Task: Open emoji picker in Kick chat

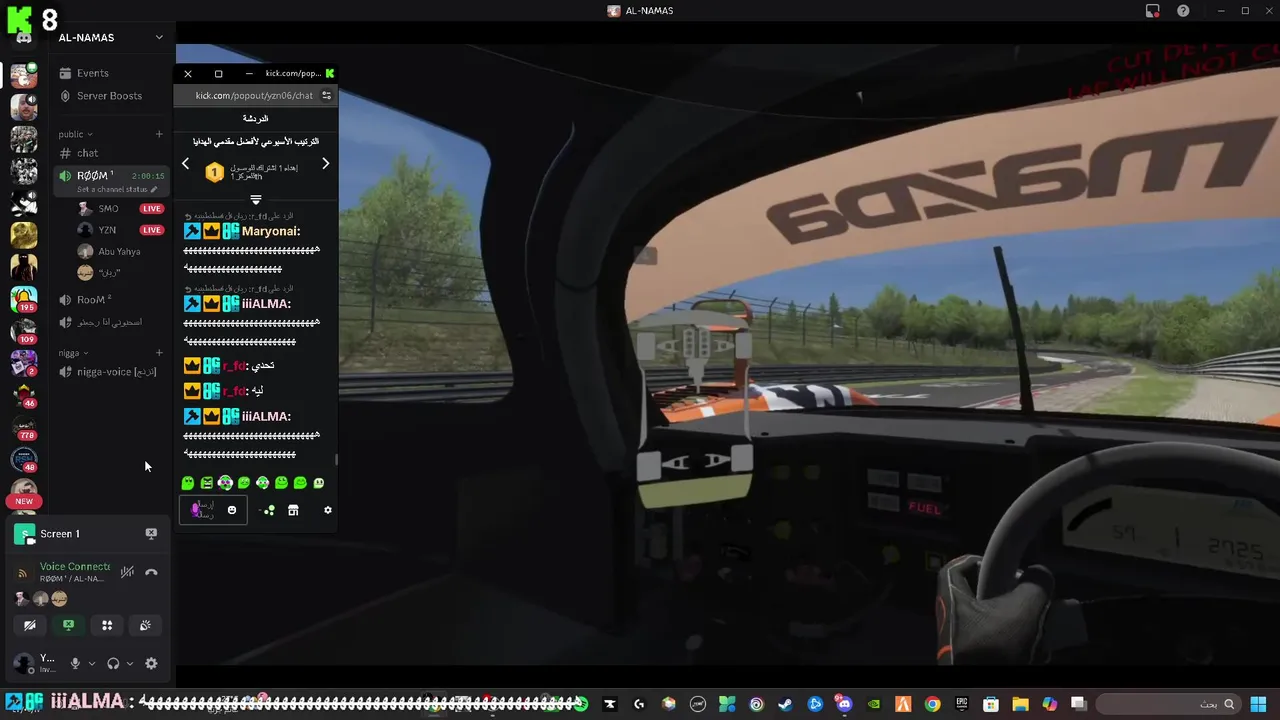Action: click(x=232, y=510)
